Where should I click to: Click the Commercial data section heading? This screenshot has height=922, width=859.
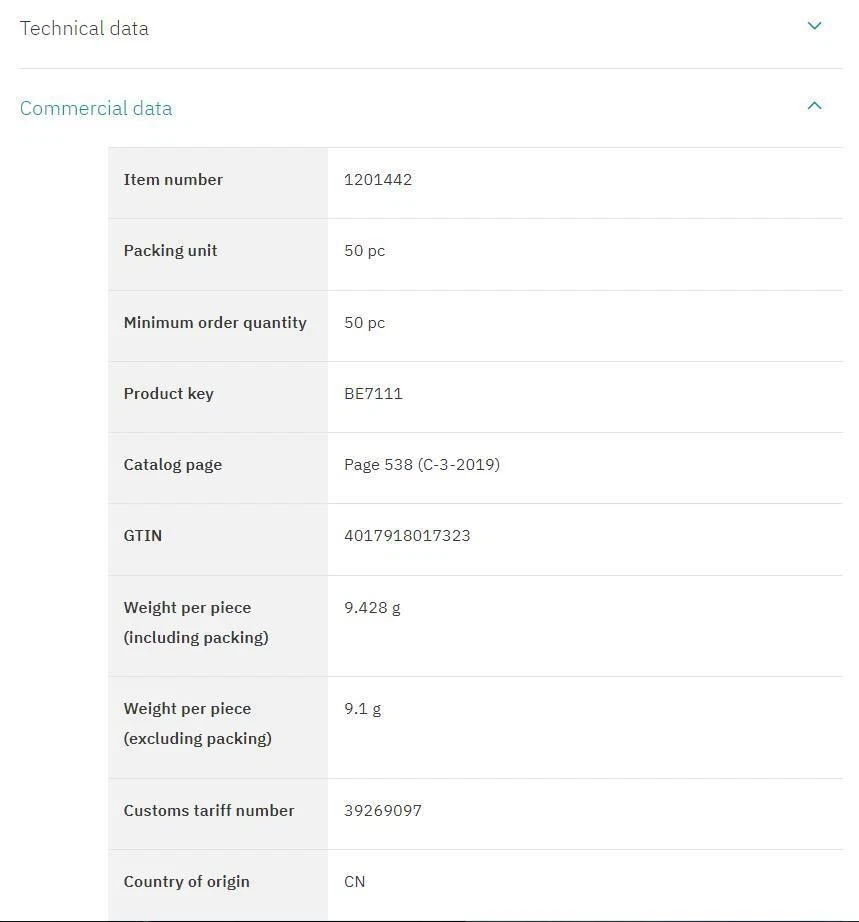[x=96, y=108]
